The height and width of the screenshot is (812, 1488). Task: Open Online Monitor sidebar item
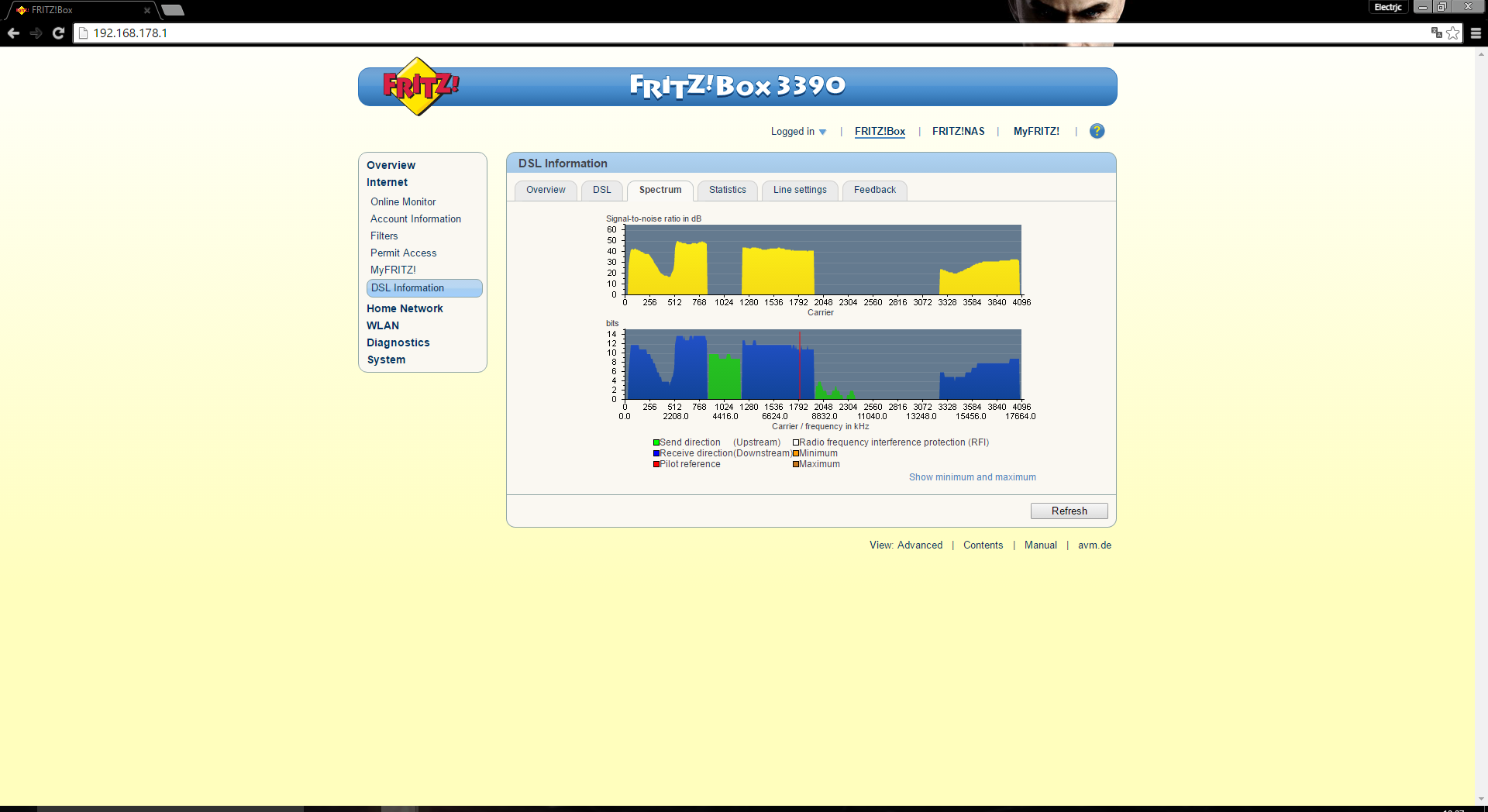tap(403, 201)
